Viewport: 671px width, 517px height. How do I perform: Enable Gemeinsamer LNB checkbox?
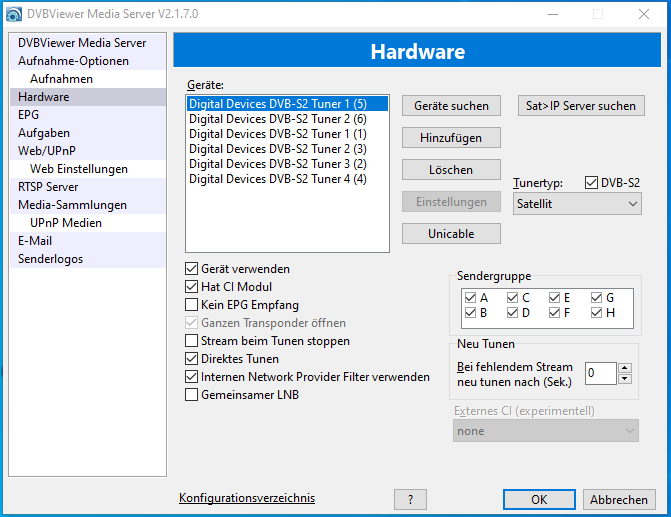(x=191, y=395)
